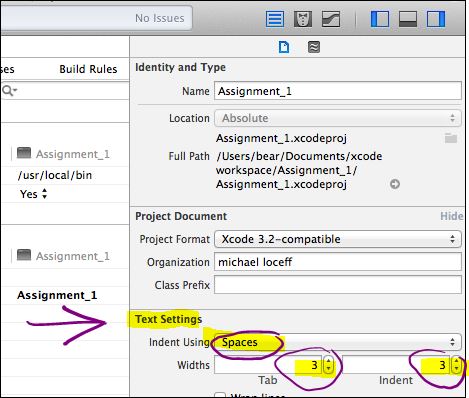This screenshot has height=398, width=469.
Task: Click the Tab width stepper
Action: click(329, 365)
